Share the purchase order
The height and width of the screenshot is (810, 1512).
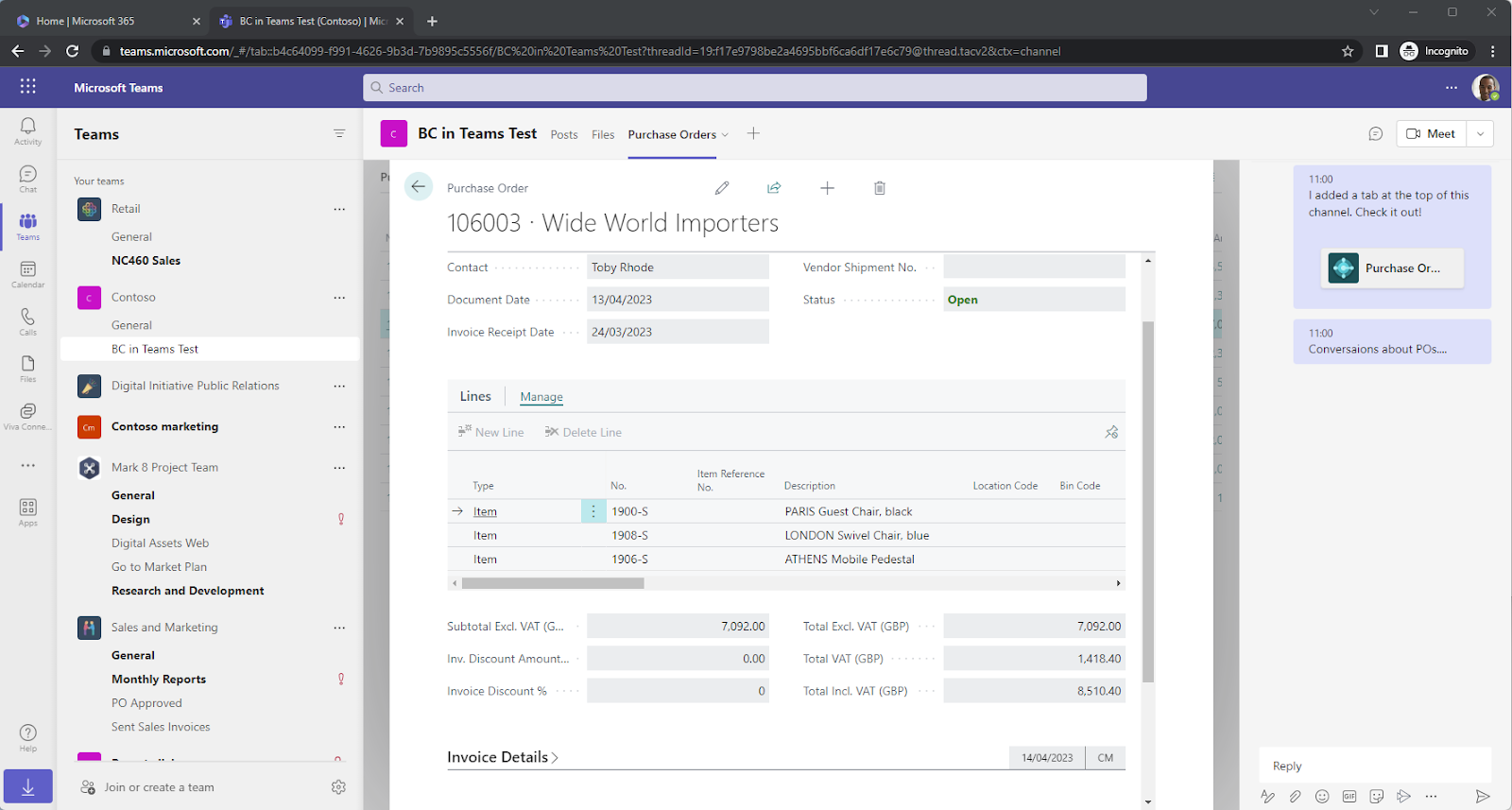tap(774, 188)
